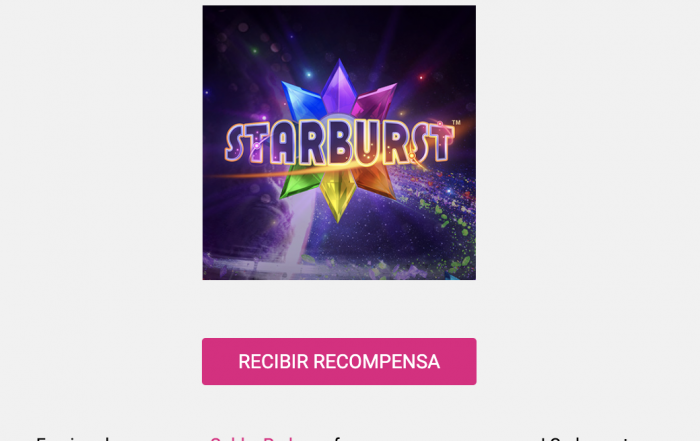Select the orange gem of the star
This screenshot has width=700, height=441.
click(375, 180)
